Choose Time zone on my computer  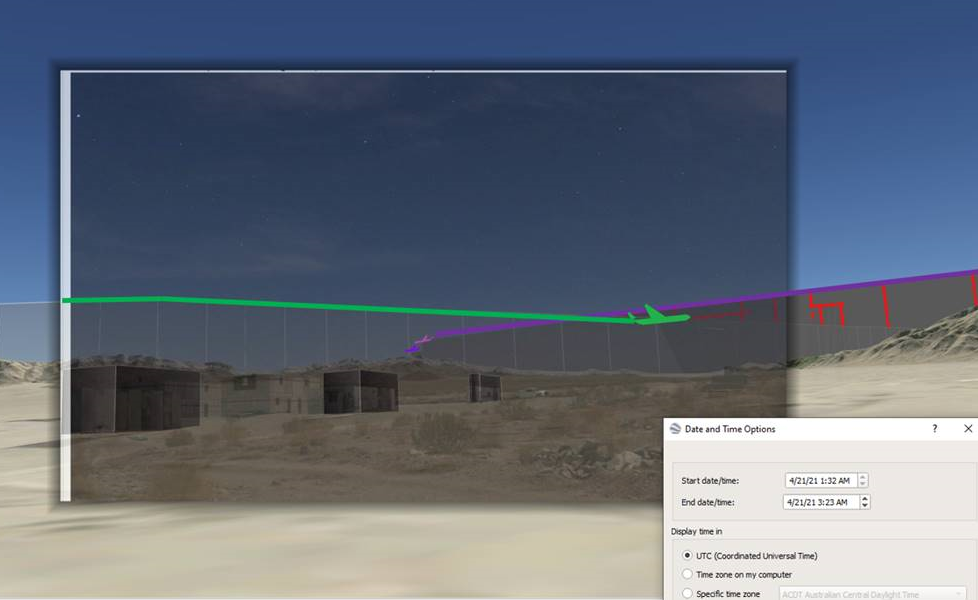point(687,575)
